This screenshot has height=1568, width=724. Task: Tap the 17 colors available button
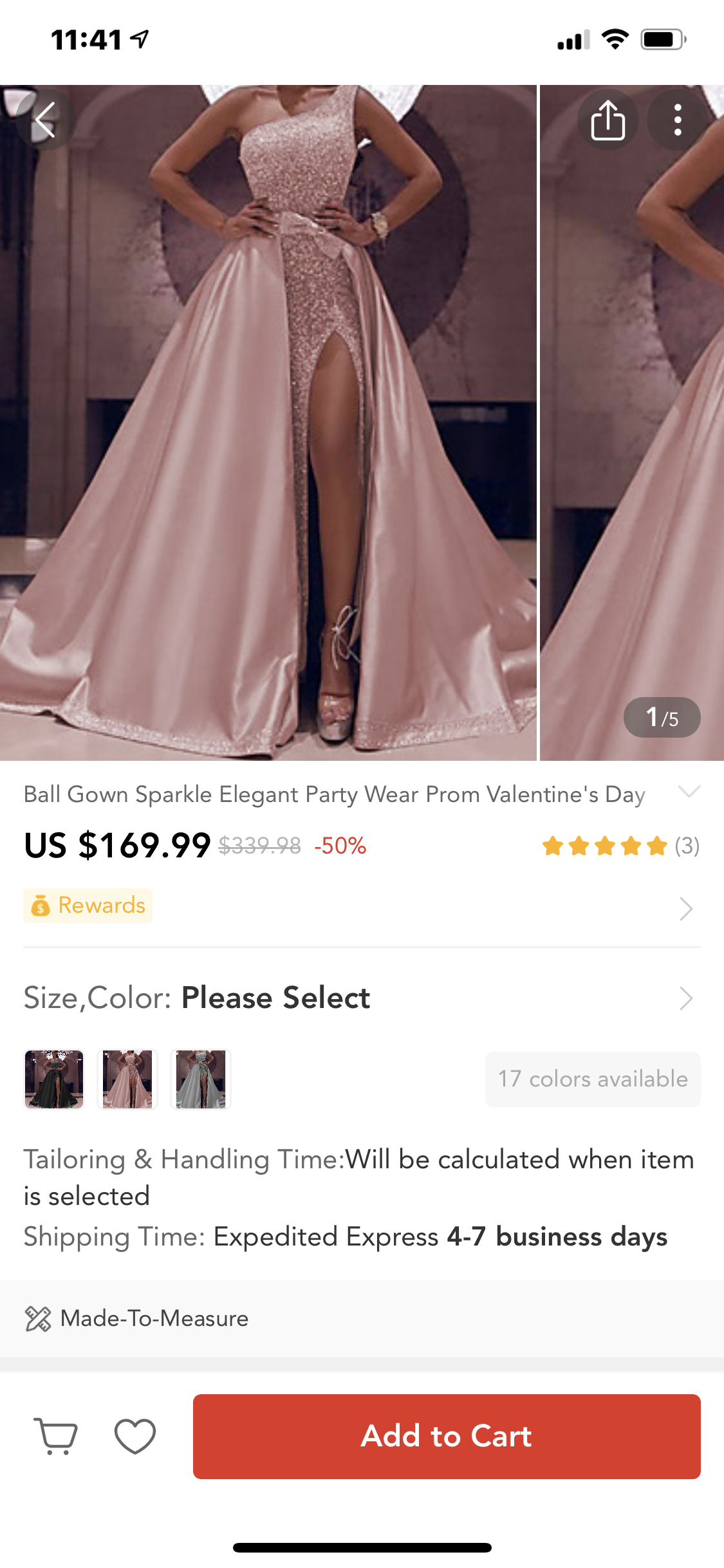pos(593,1079)
